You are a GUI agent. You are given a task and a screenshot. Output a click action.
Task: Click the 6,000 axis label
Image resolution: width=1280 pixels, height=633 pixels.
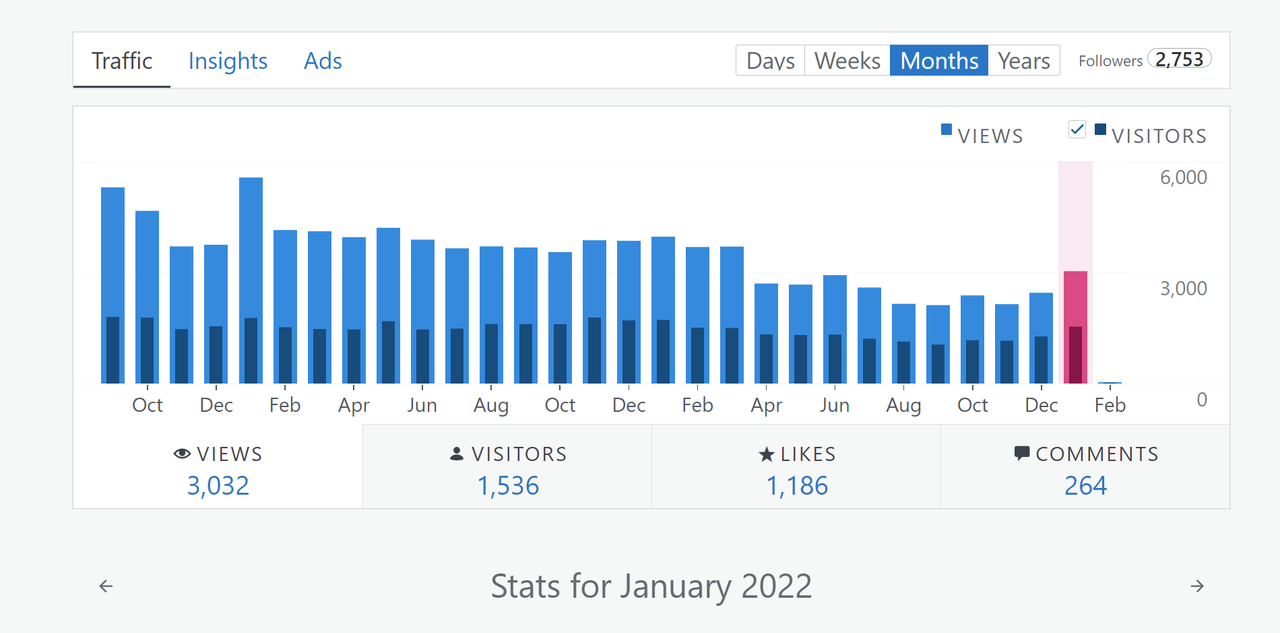tap(1182, 177)
